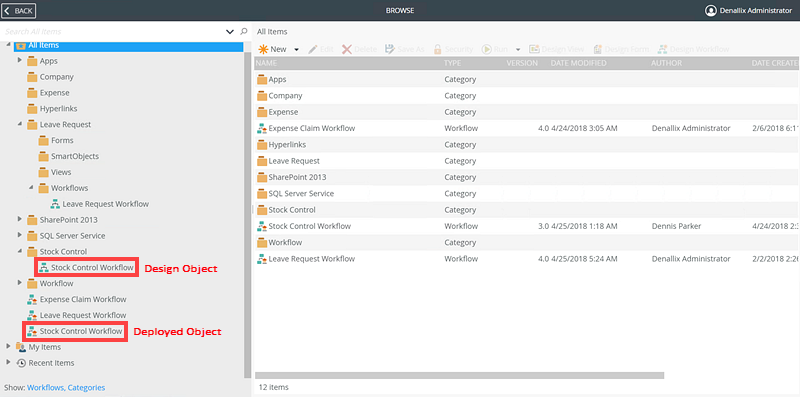
Task: Sort by the AUTHOR column header
Action: (x=666, y=63)
